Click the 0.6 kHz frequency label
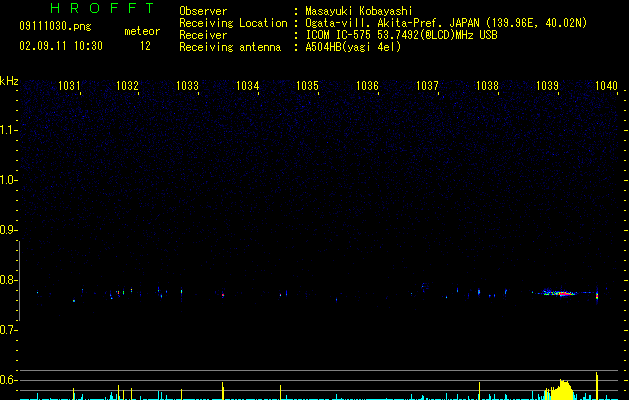This screenshot has width=629, height=400. (x=8, y=380)
